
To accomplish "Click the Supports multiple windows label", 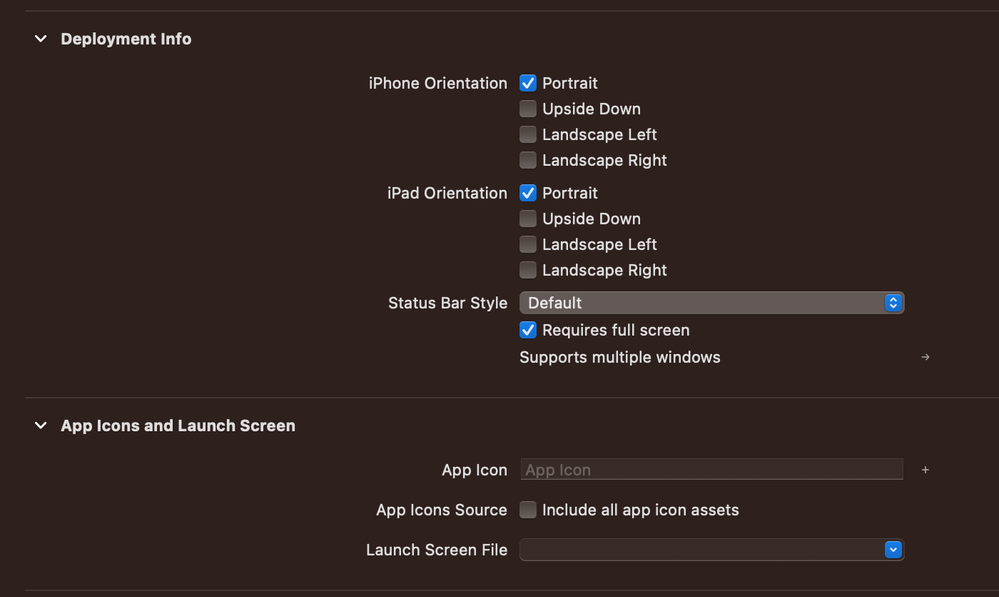I will coord(620,358).
